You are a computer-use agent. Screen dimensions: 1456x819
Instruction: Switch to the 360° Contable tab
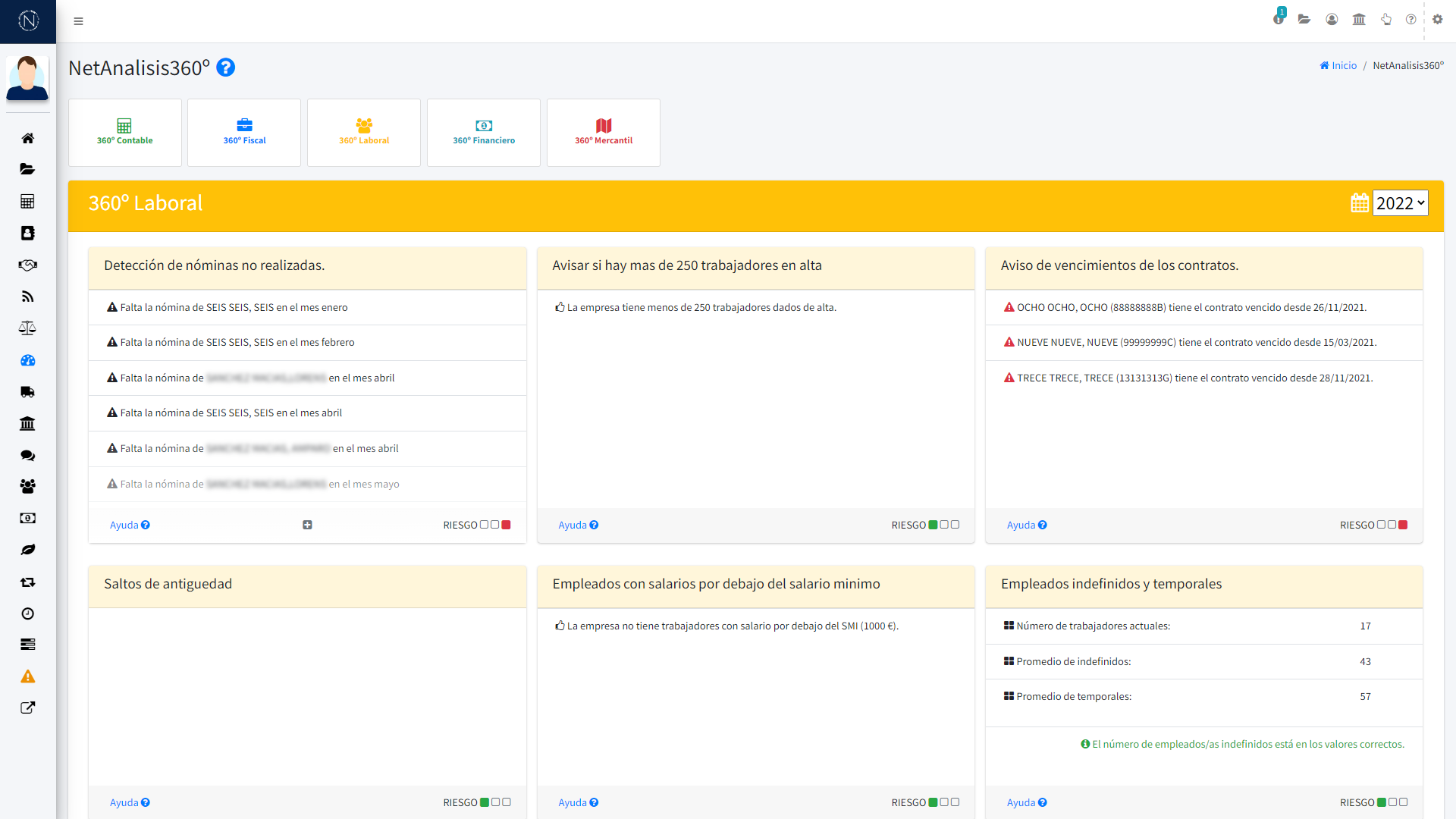(125, 132)
